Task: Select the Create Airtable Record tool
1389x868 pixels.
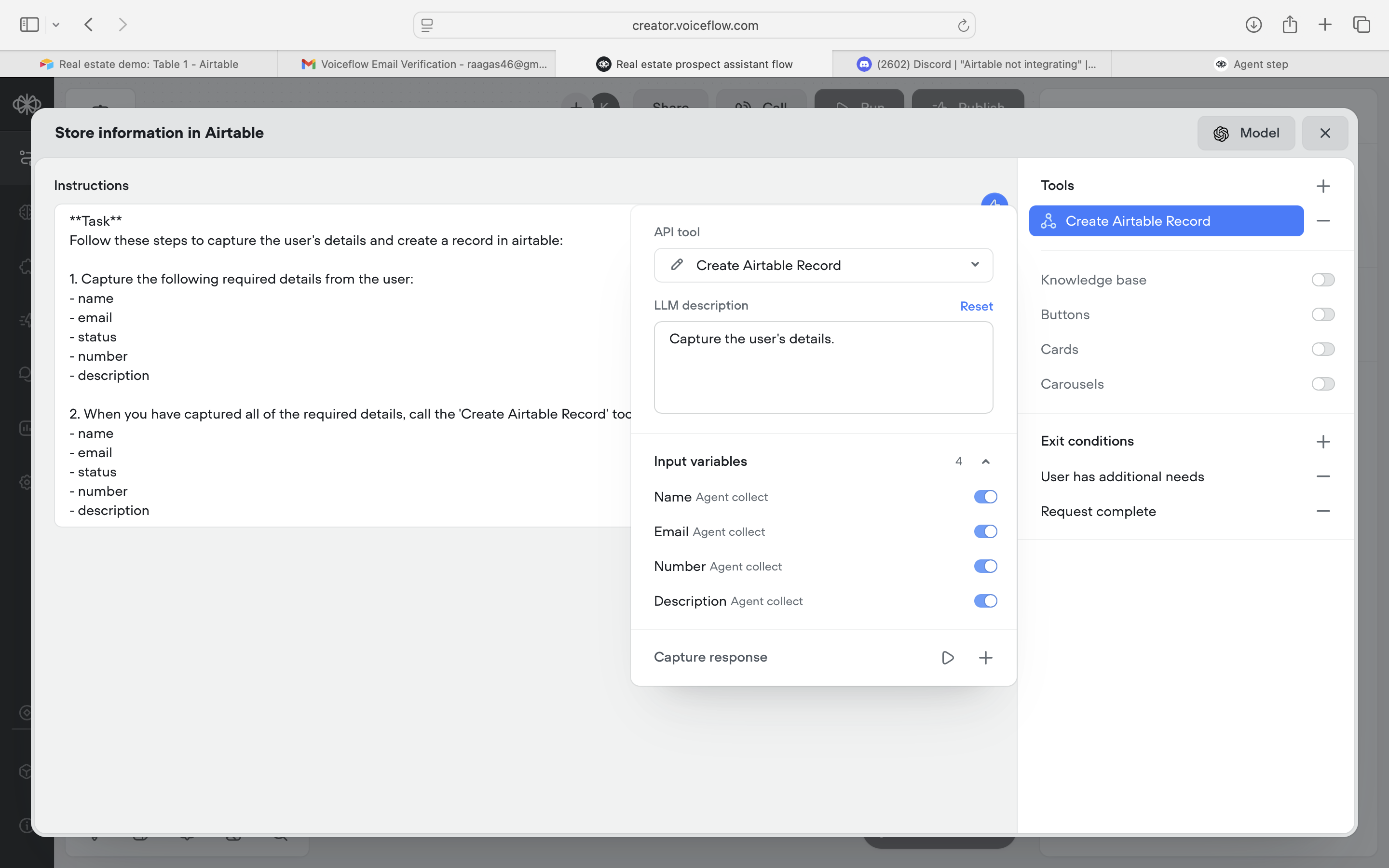Action: [1166, 221]
